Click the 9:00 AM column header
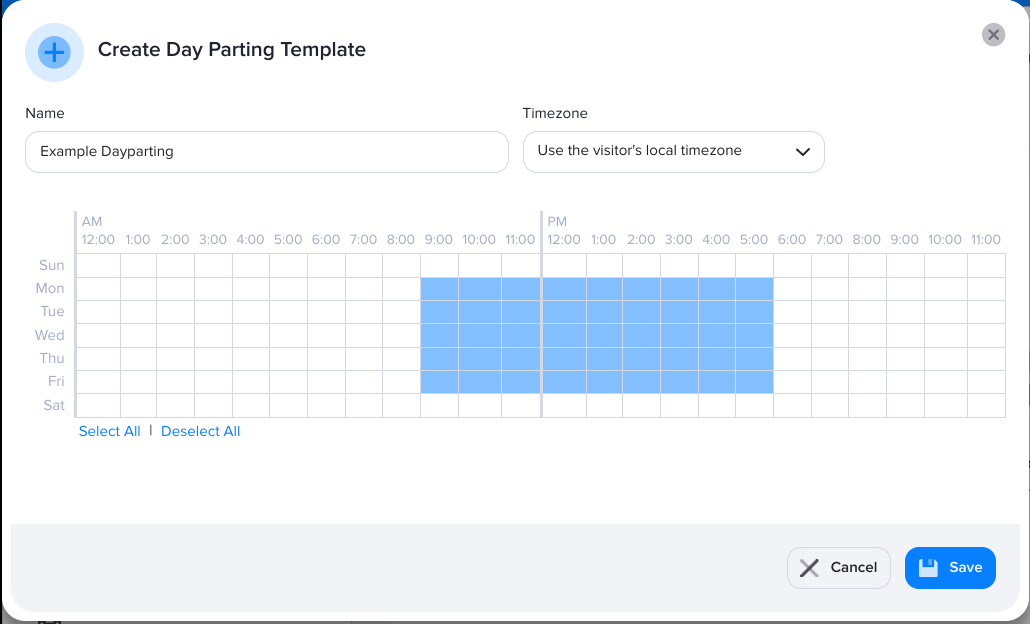Screen dimensions: 1030x624 (438, 240)
